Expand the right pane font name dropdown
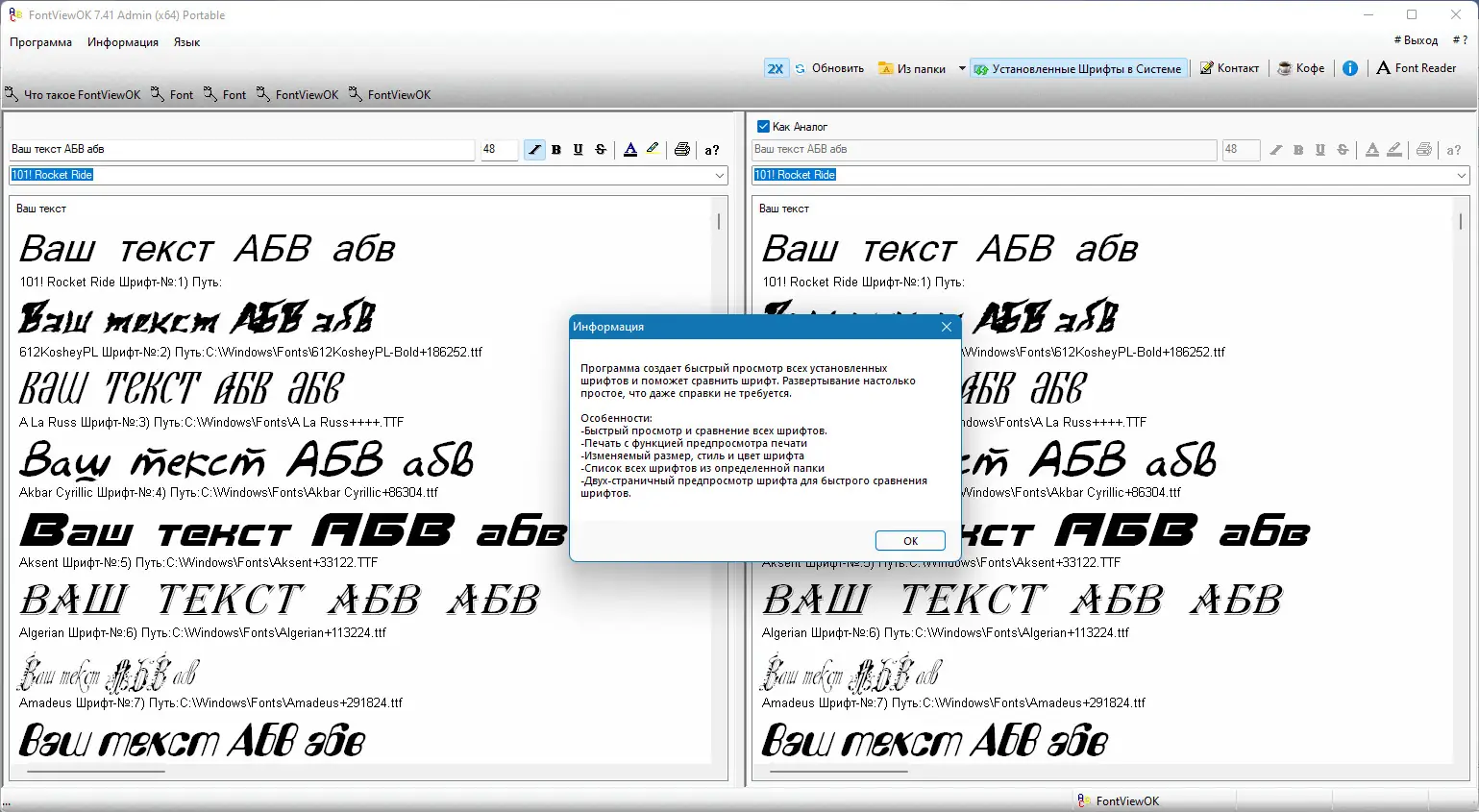 click(1462, 175)
